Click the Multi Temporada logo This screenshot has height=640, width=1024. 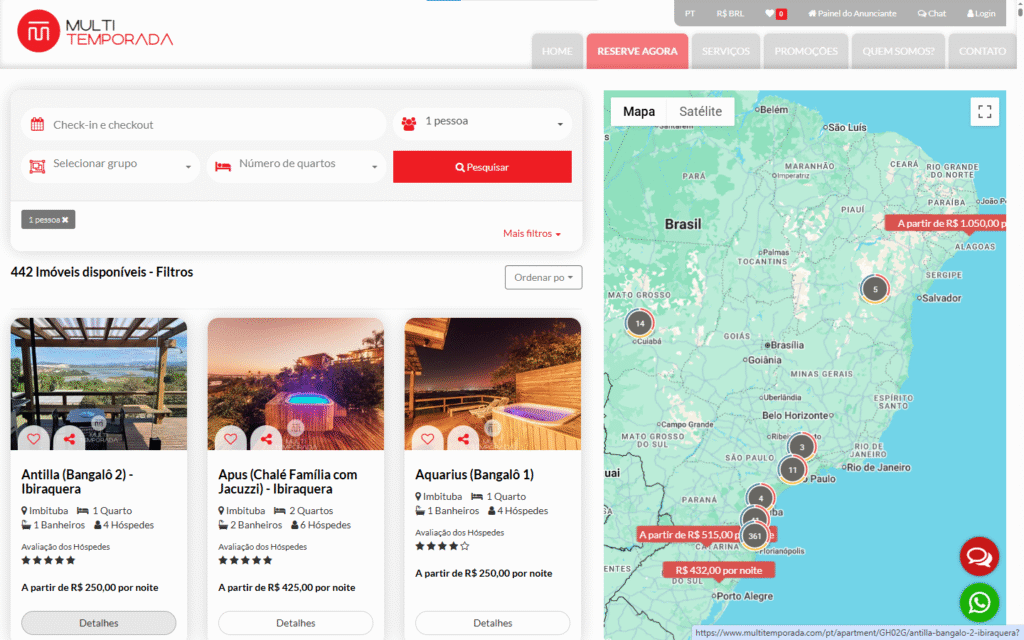pyautogui.click(x=95, y=31)
